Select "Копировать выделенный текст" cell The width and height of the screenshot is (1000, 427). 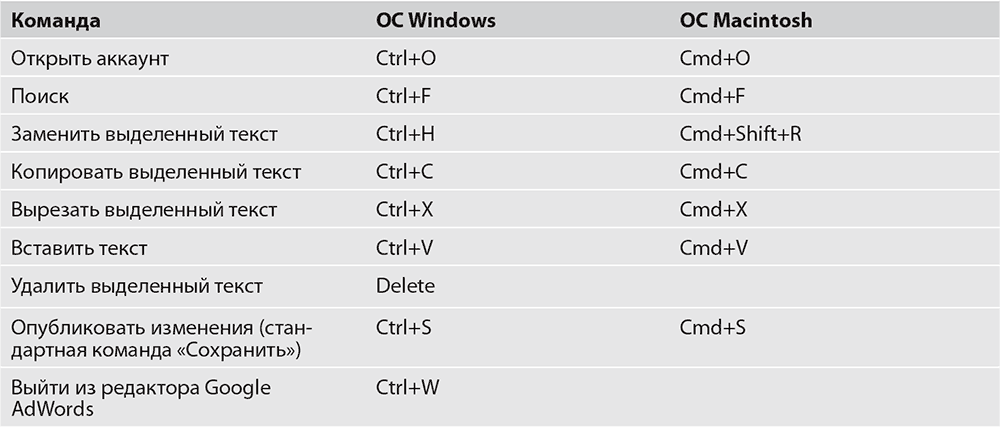pos(156,173)
